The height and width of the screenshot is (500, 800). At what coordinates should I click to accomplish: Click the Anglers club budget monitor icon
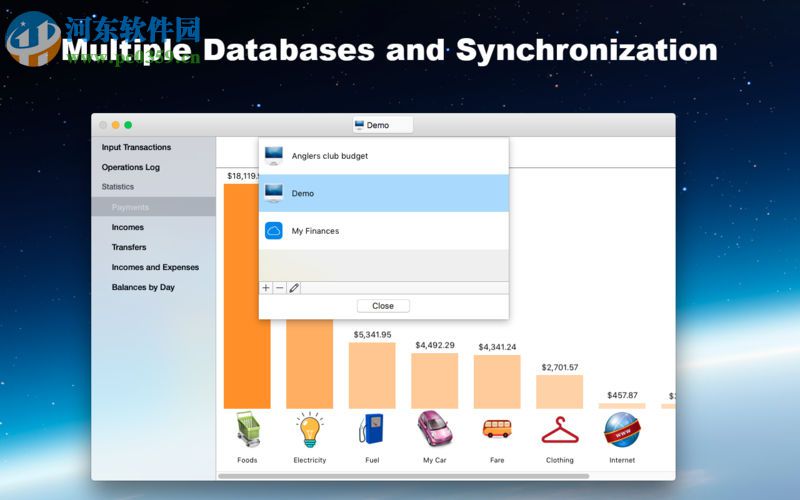[x=274, y=156]
